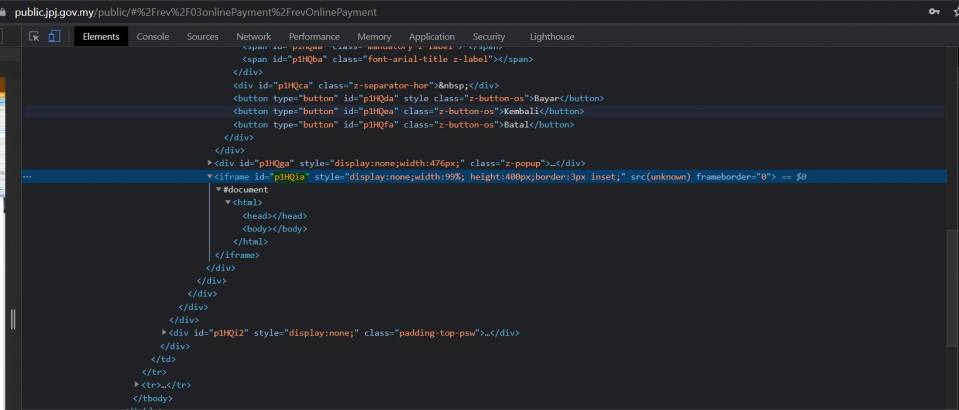Viewport: 959px width, 410px height.
Task: Select the Batal button element row
Action: click(404, 124)
